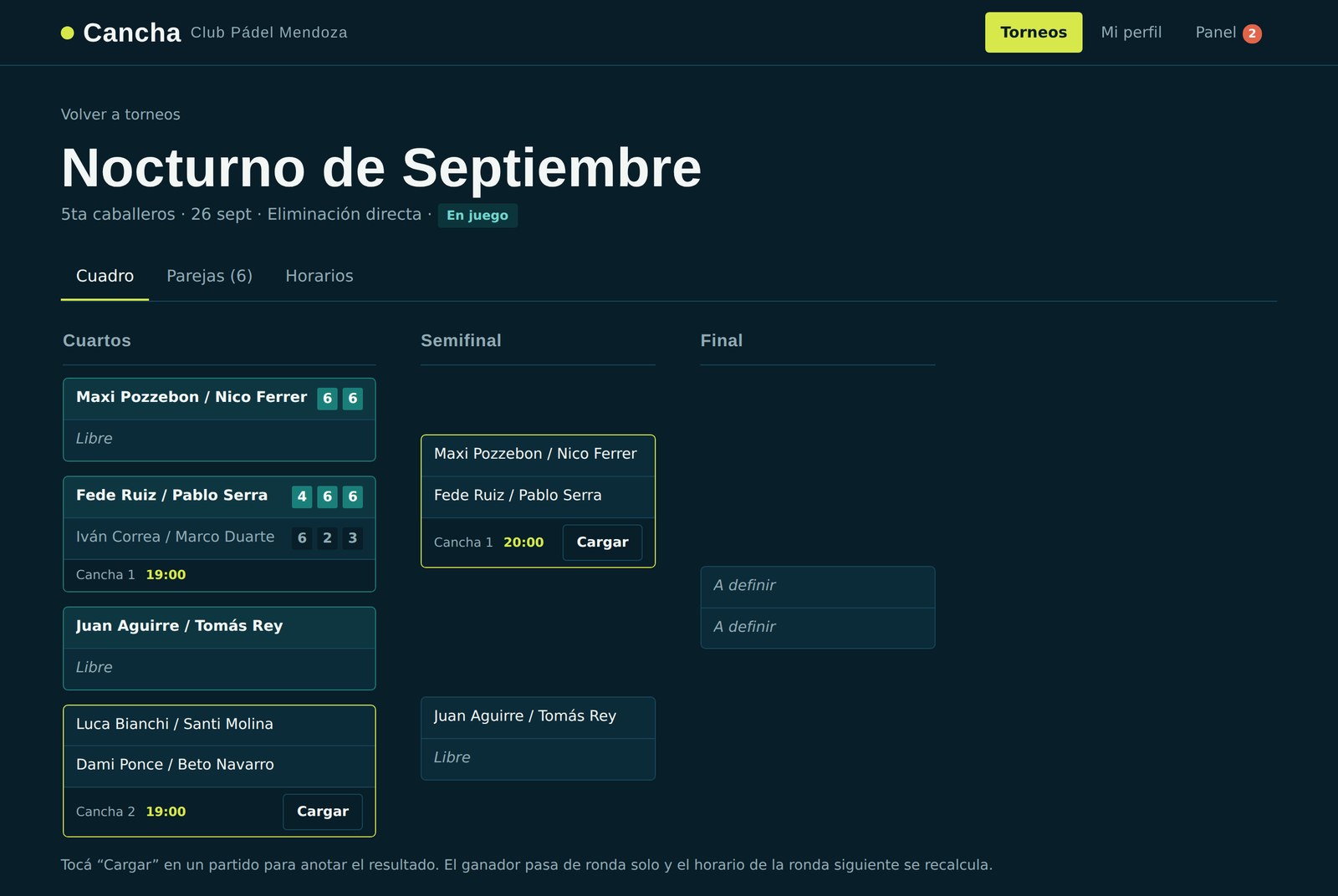The width and height of the screenshot is (1338, 896).
Task: Click Cargar for the semifinal 20:00 match
Action: [602, 542]
